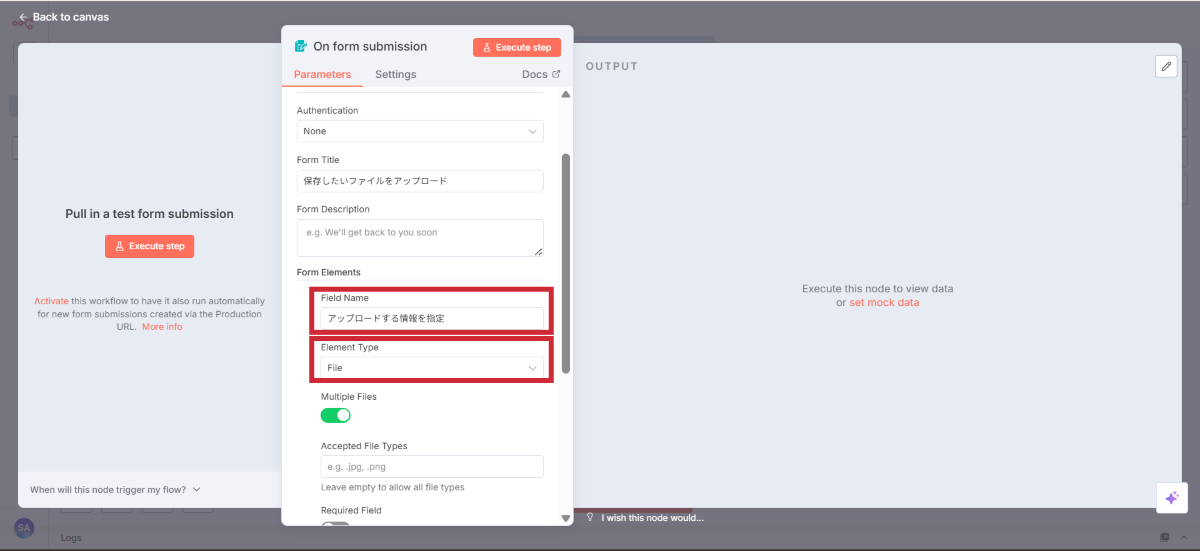Click the scroll down arrow in parameters
This screenshot has width=1200, height=551.
pos(565,518)
